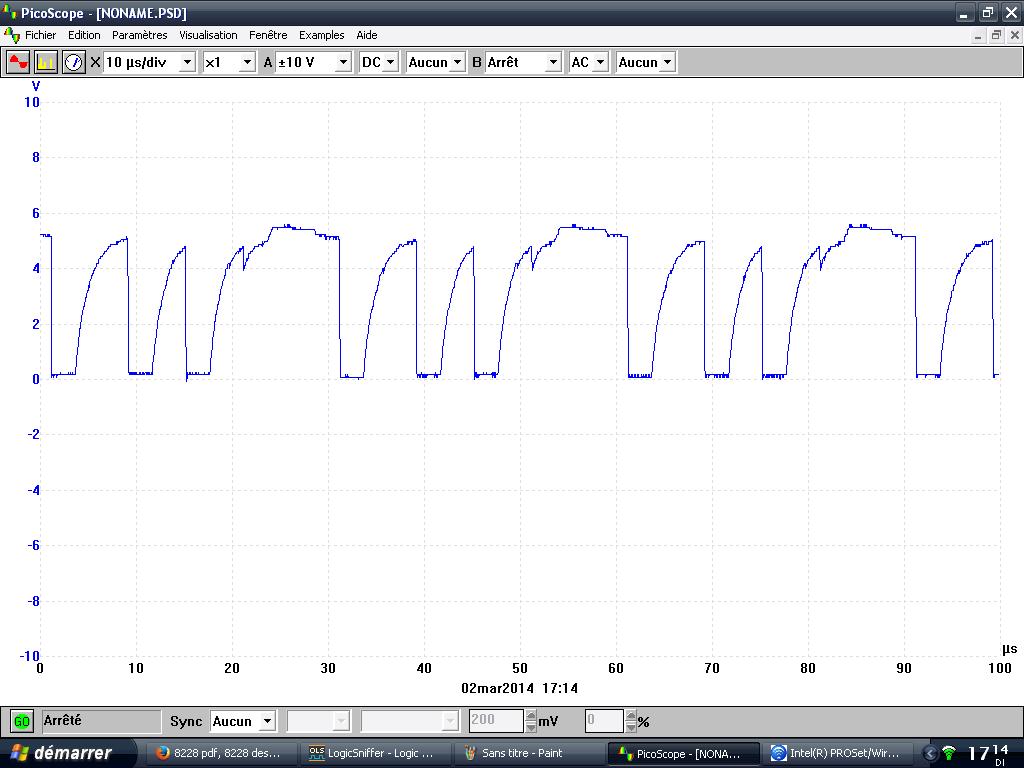Click the Sync label in the bottom bar
Screen dimensions: 1024x768
point(185,722)
